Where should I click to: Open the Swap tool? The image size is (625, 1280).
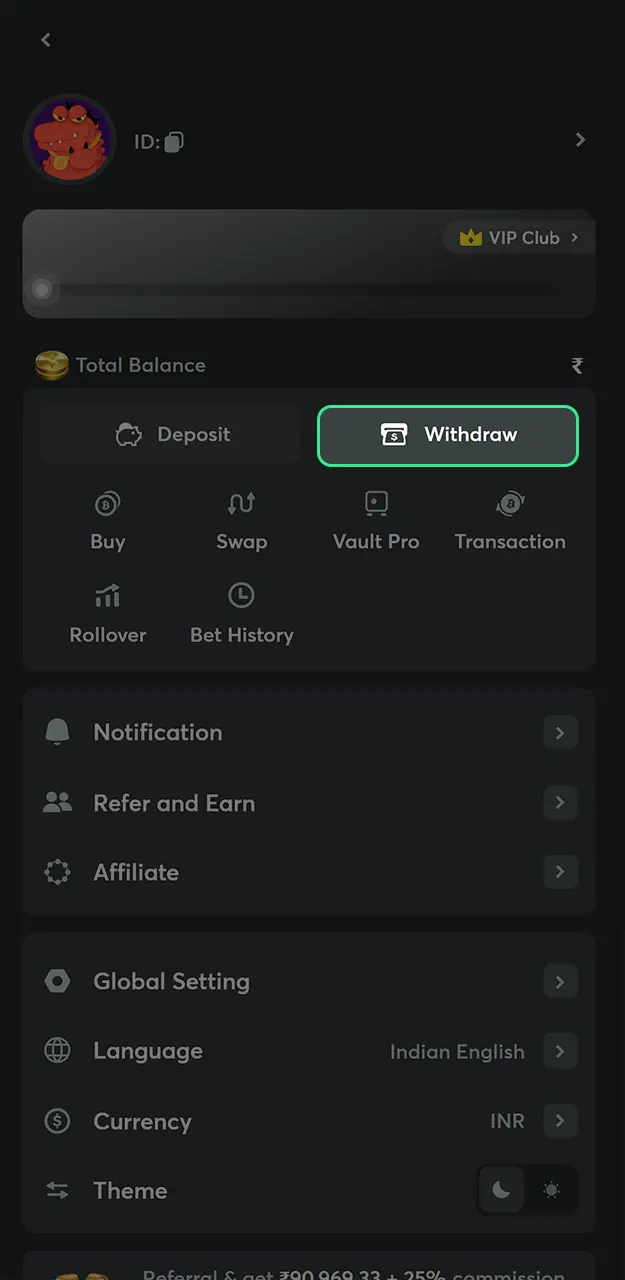coord(241,521)
